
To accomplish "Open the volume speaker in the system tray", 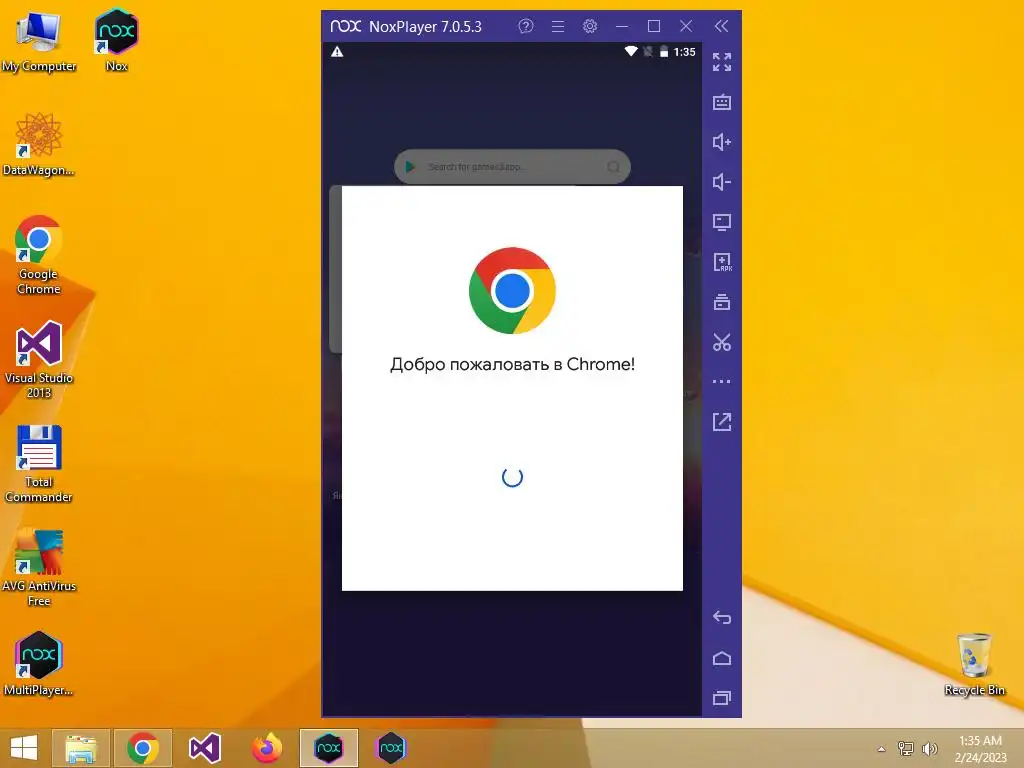I will coord(929,748).
